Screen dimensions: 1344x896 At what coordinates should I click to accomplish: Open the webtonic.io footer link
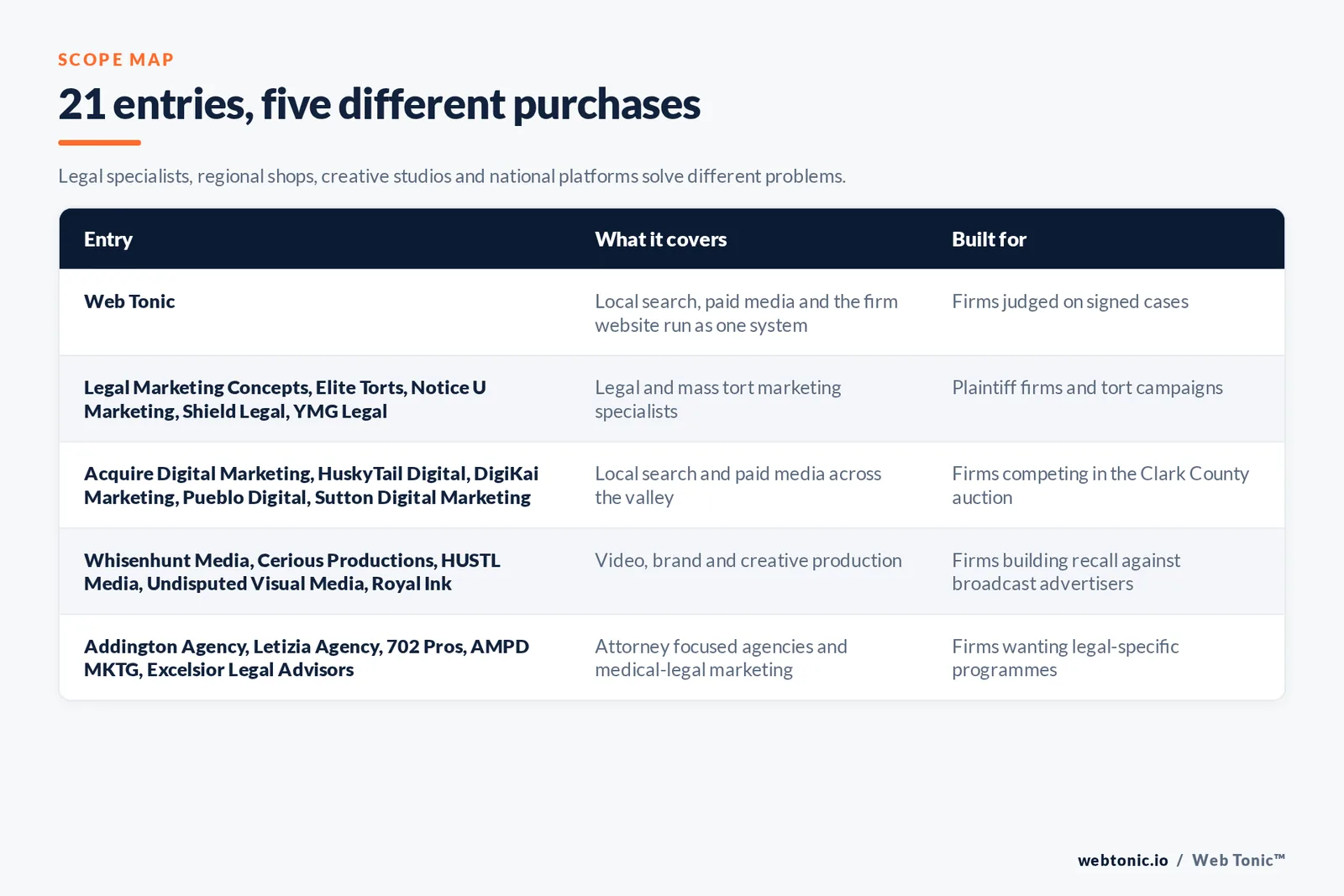click(1122, 860)
